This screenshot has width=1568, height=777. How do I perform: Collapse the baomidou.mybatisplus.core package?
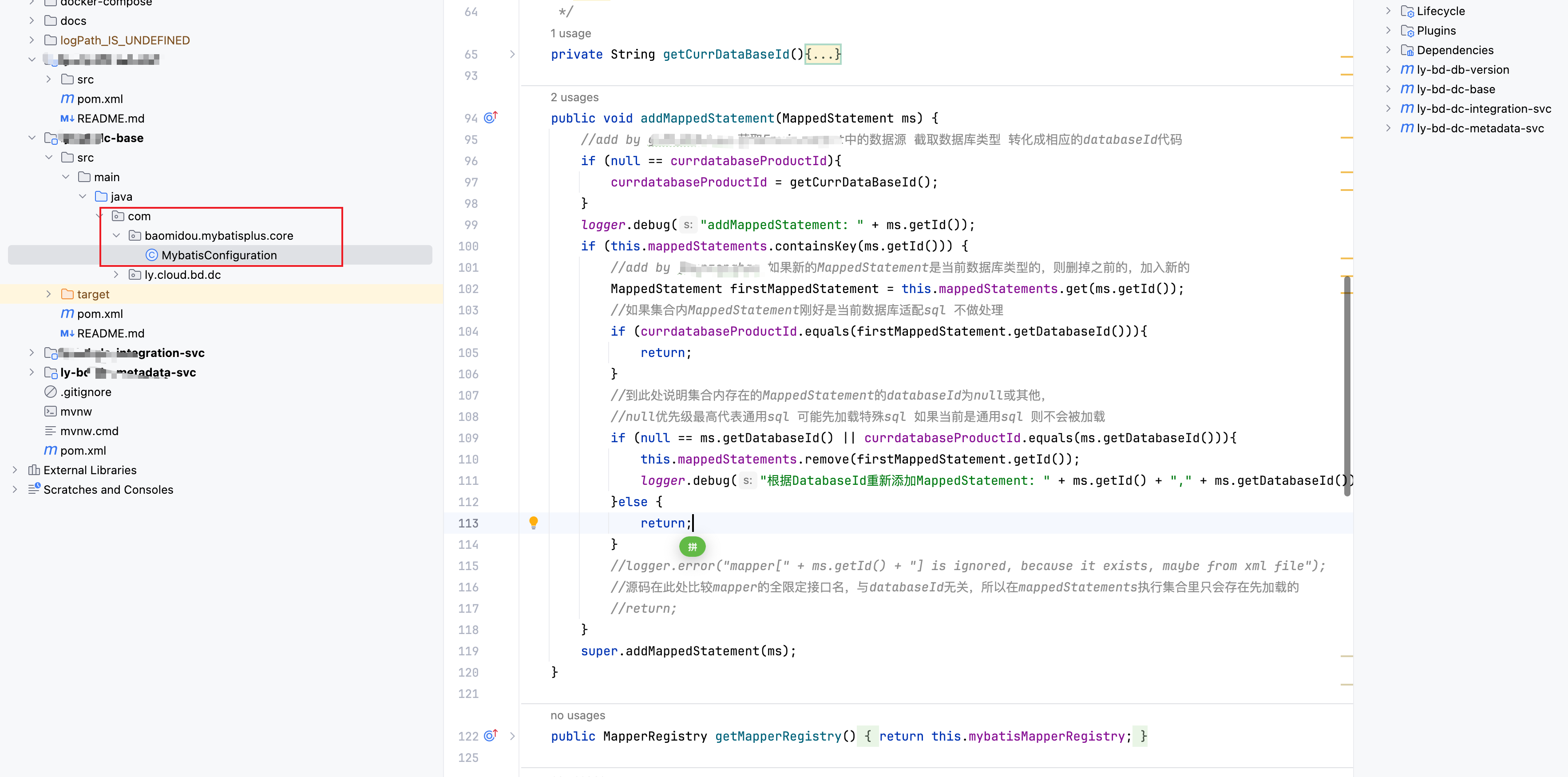116,236
